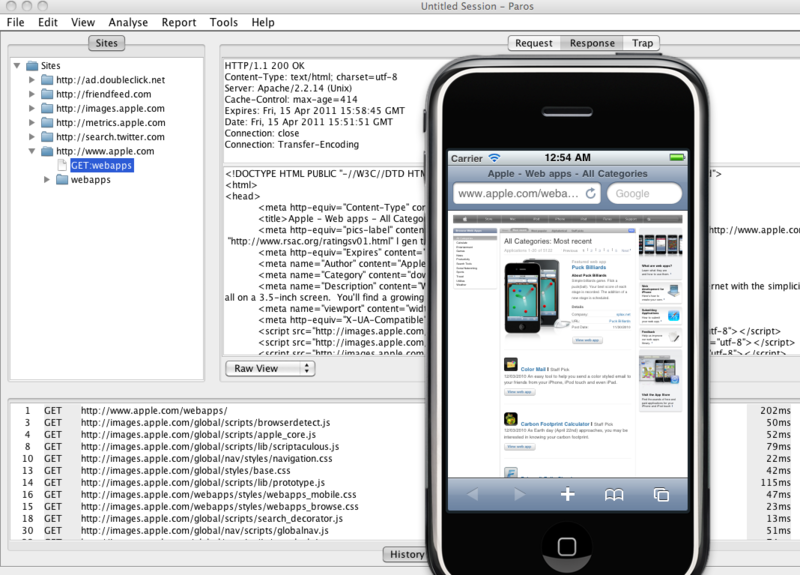Expand the search.twitter.com node
Screen dimensions: 800x575
(32, 137)
